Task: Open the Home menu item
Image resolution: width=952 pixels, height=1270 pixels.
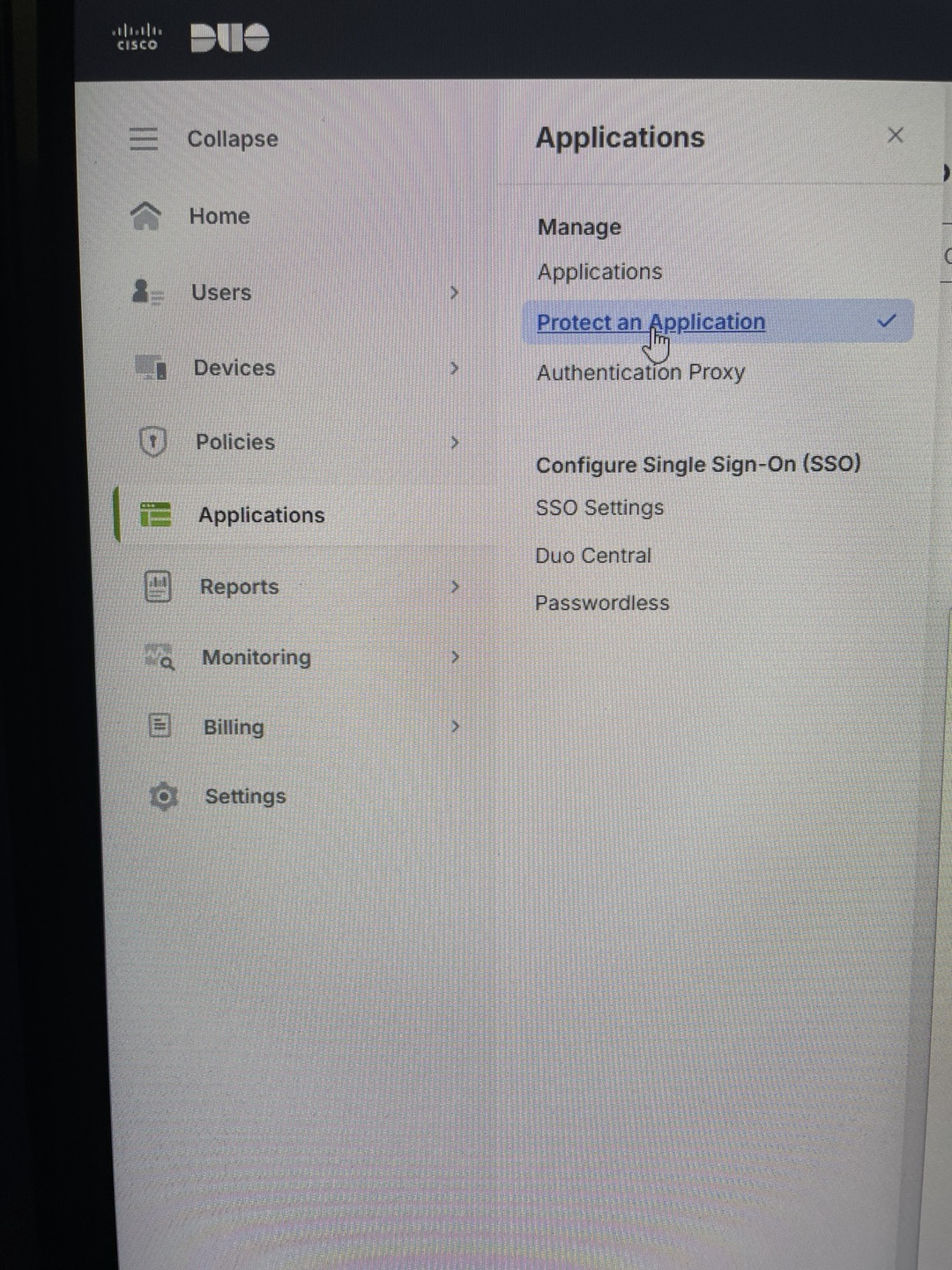Action: [x=219, y=216]
